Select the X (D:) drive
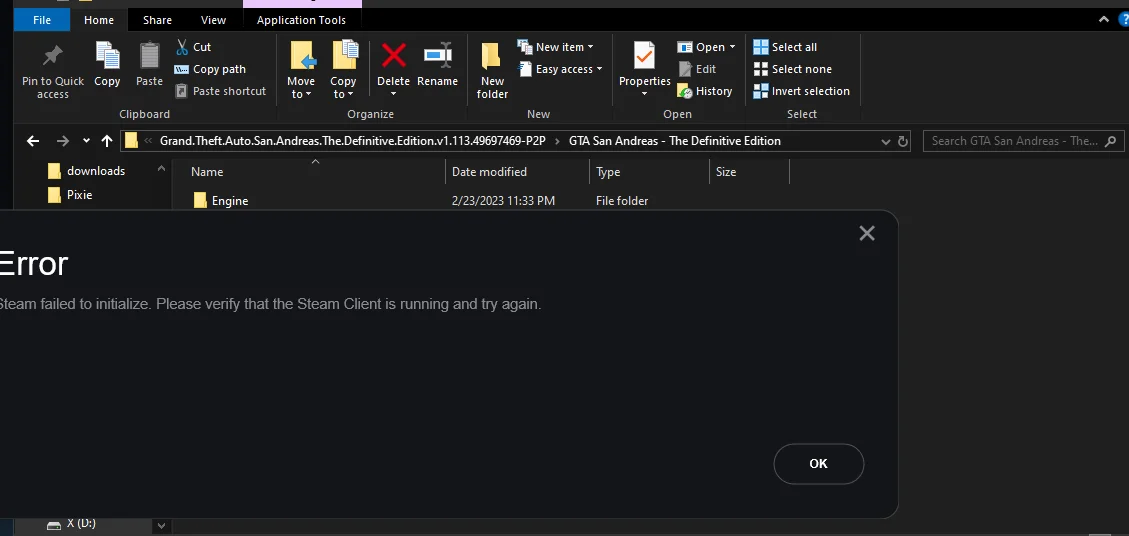This screenshot has height=536, width=1129. [71, 524]
